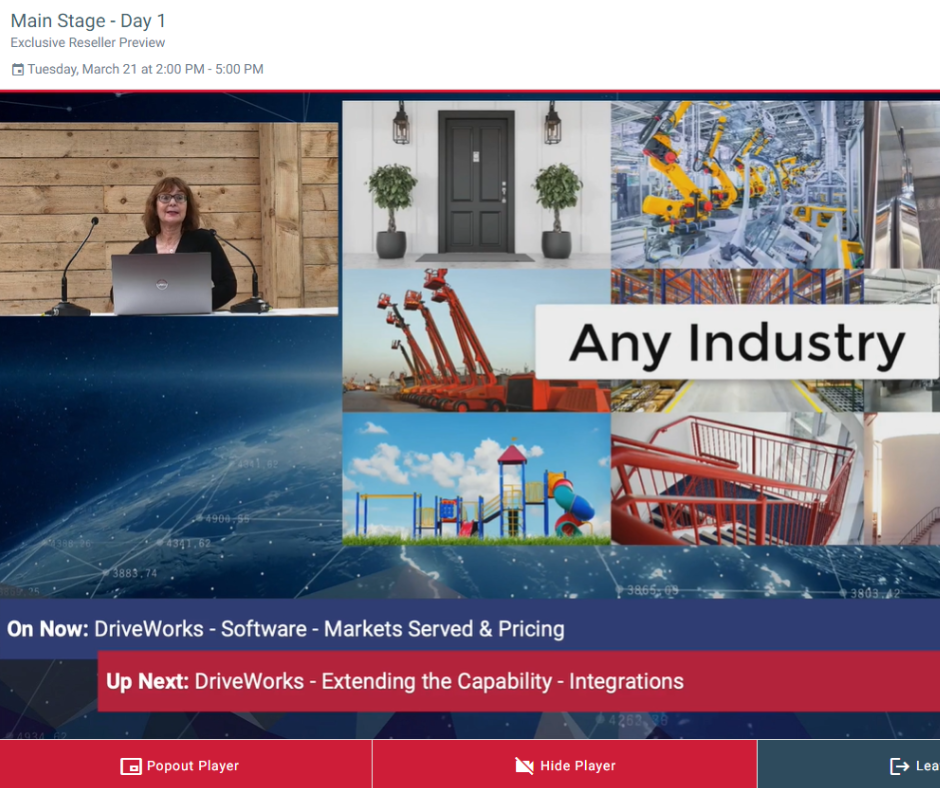Screen dimensions: 940x788
Task: Click the crossed-out camera hide icon
Action: click(x=525, y=766)
